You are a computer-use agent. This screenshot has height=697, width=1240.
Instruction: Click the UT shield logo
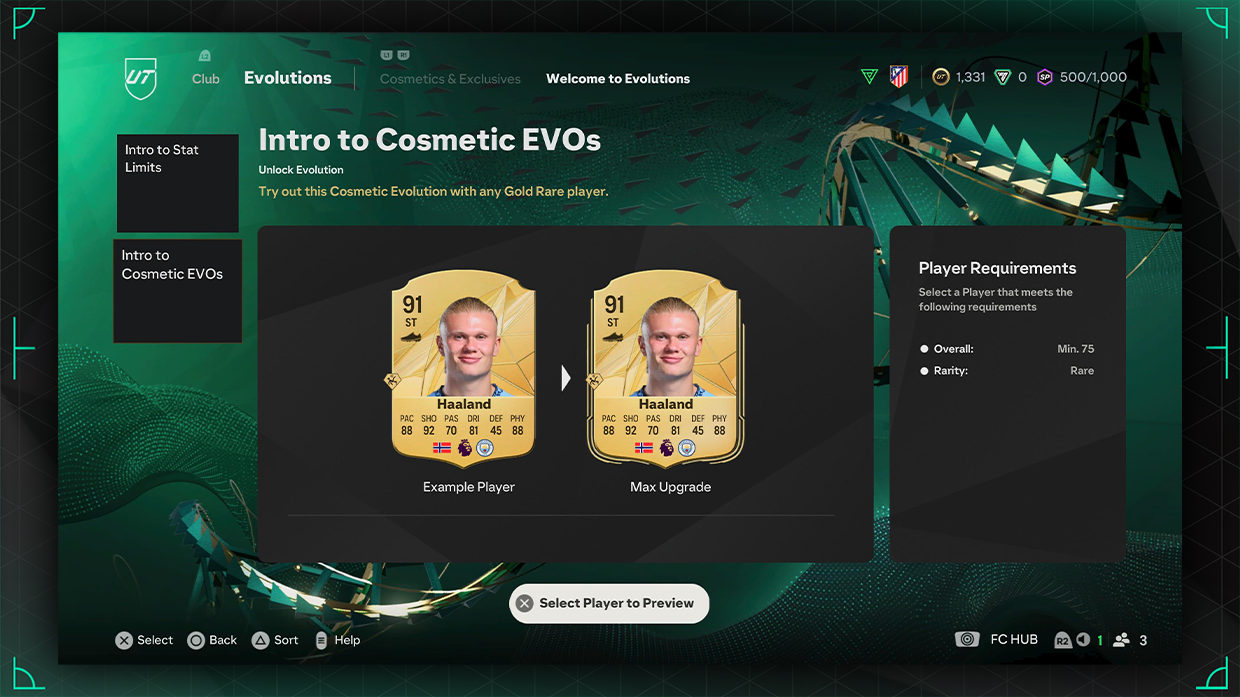pyautogui.click(x=140, y=78)
